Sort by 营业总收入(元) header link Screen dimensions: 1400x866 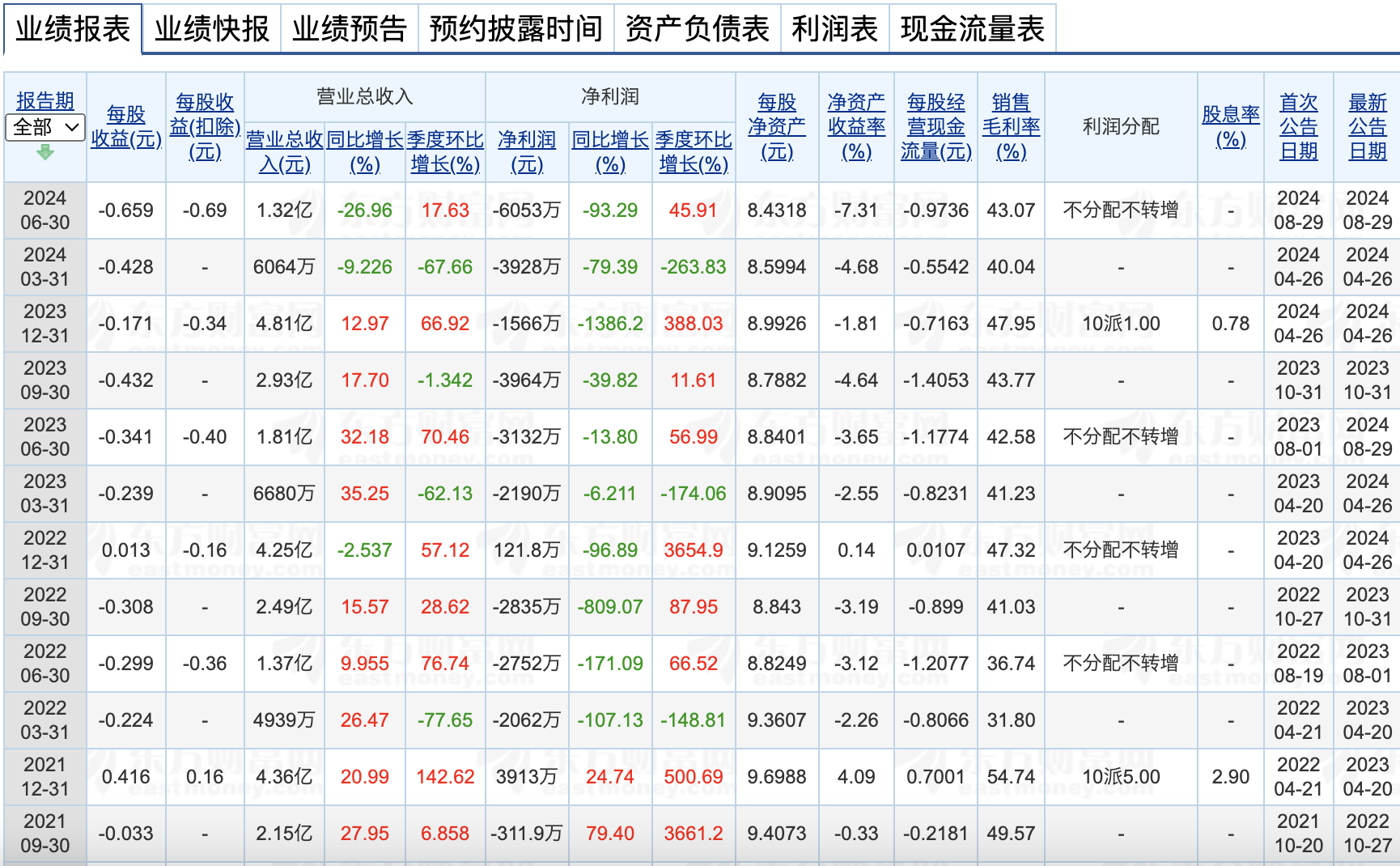point(284,152)
